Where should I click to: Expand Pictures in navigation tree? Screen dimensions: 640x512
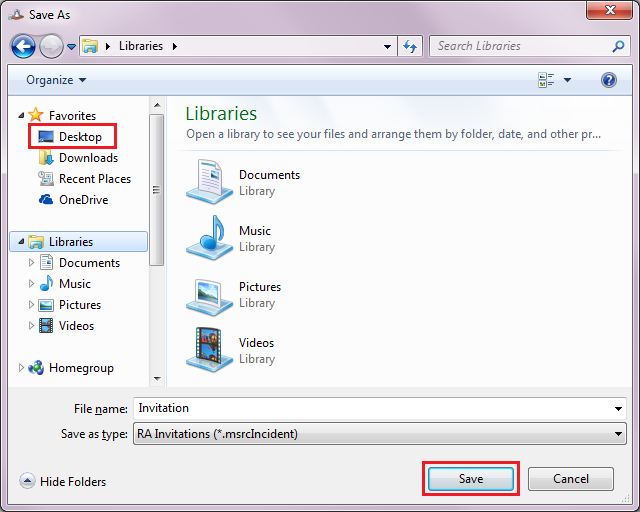click(x=31, y=305)
